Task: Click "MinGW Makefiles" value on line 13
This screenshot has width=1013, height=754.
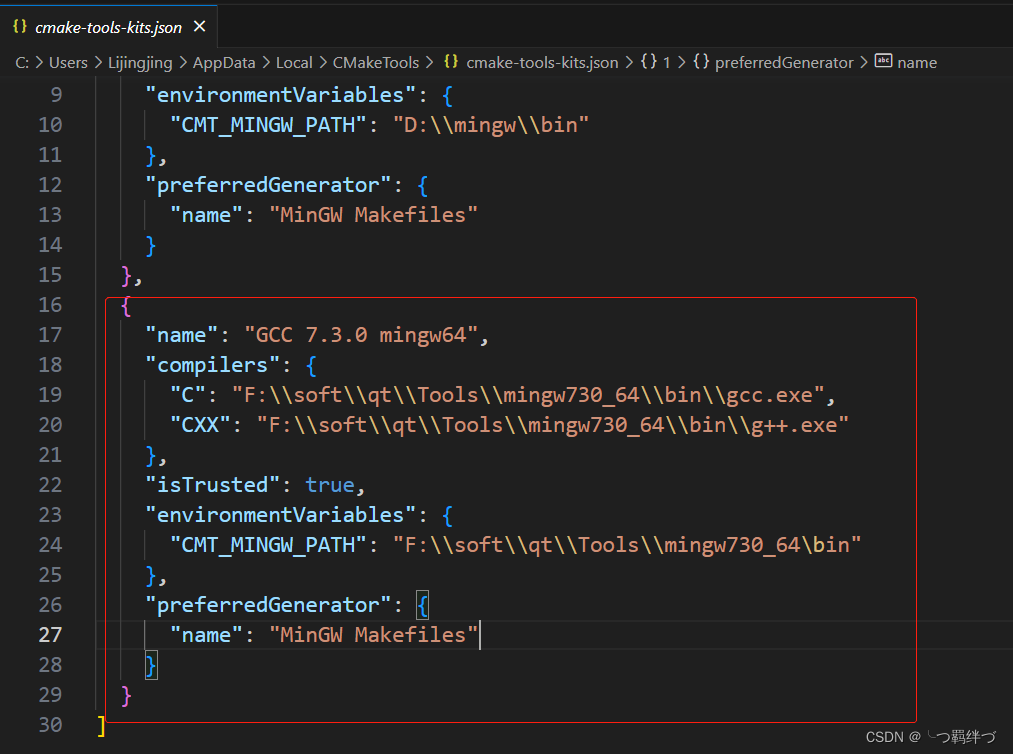Action: click(x=373, y=215)
